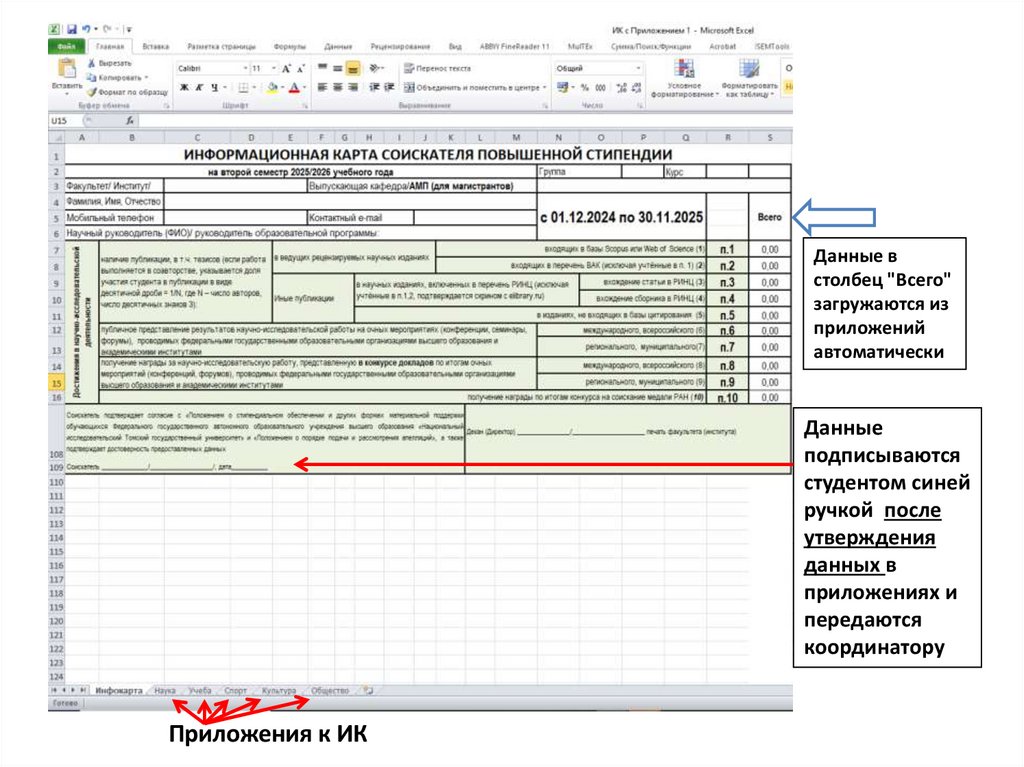Screen dimensions: 1024x767
Task: Toggle underline Ч formatting
Action: (214, 88)
